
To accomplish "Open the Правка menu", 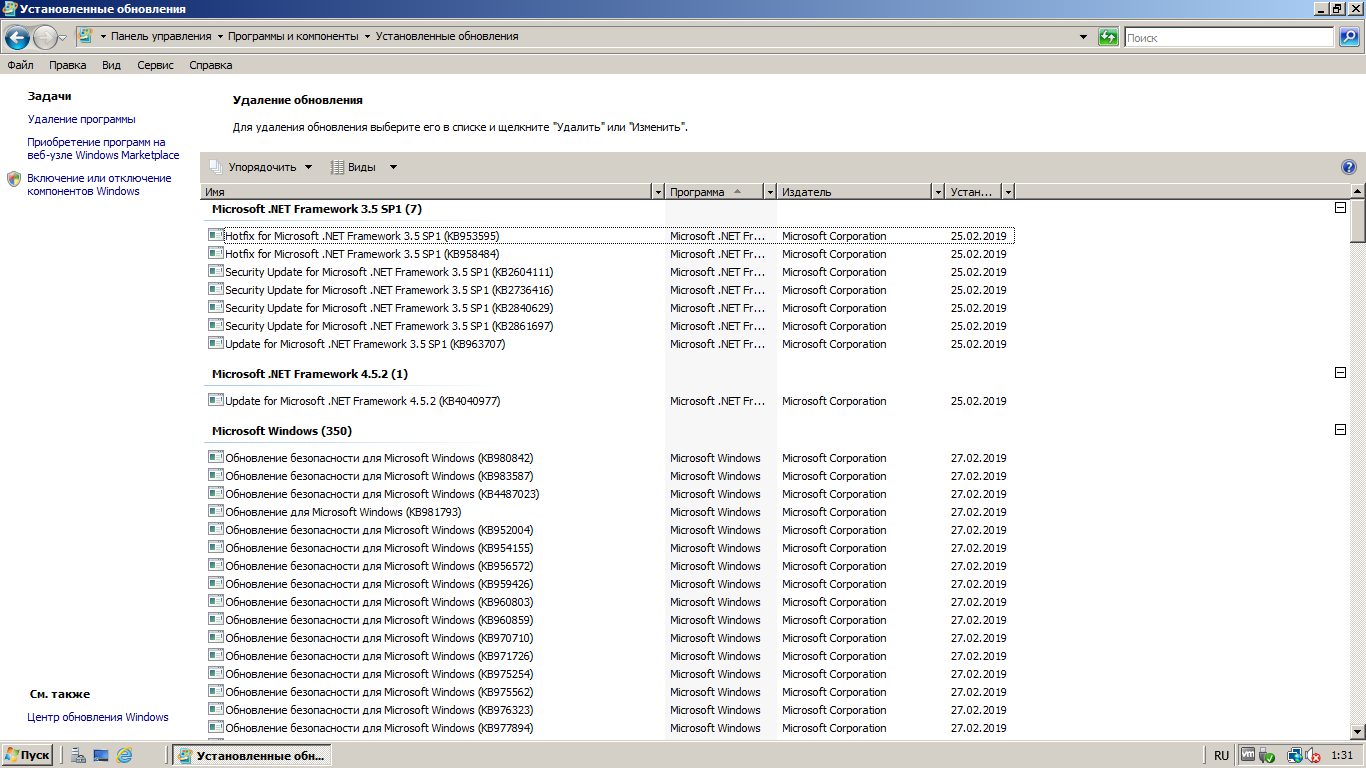I will click(x=67, y=65).
